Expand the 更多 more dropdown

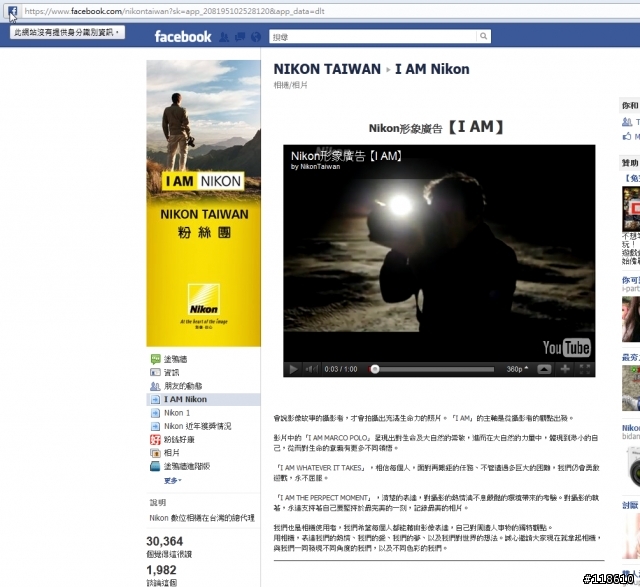173,480
